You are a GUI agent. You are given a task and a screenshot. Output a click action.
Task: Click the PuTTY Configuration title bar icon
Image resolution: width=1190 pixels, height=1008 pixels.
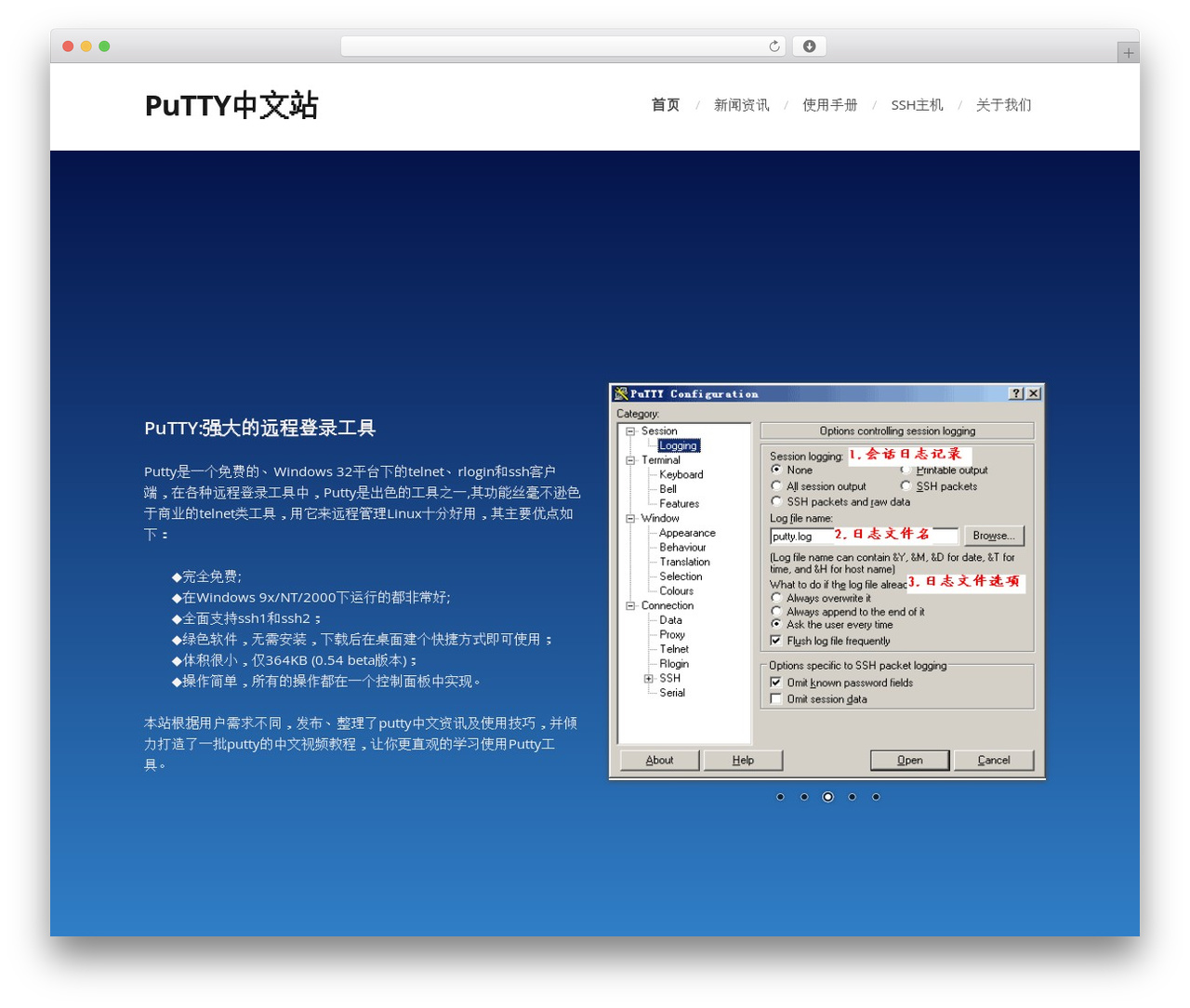click(x=621, y=393)
